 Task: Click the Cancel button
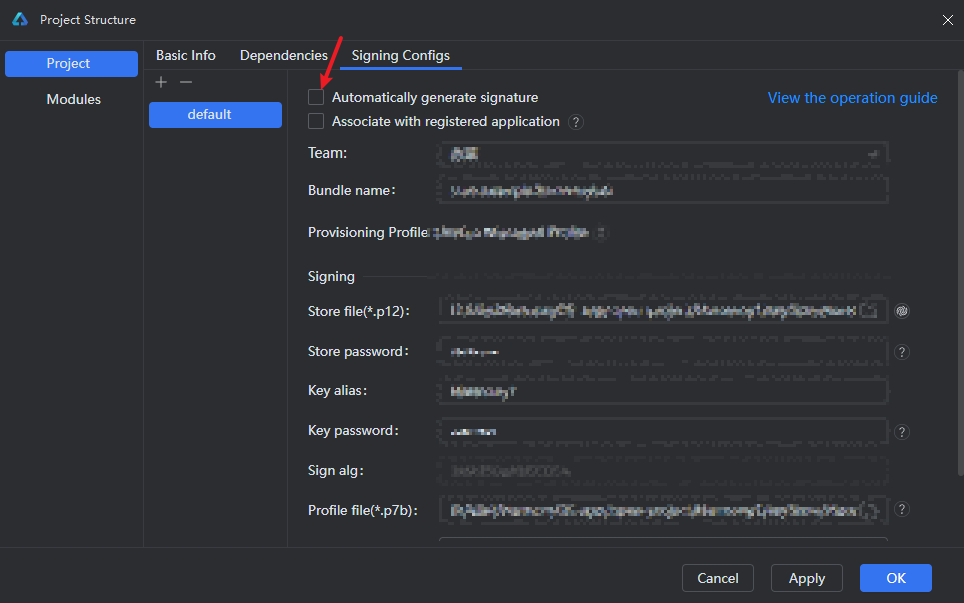[717, 578]
